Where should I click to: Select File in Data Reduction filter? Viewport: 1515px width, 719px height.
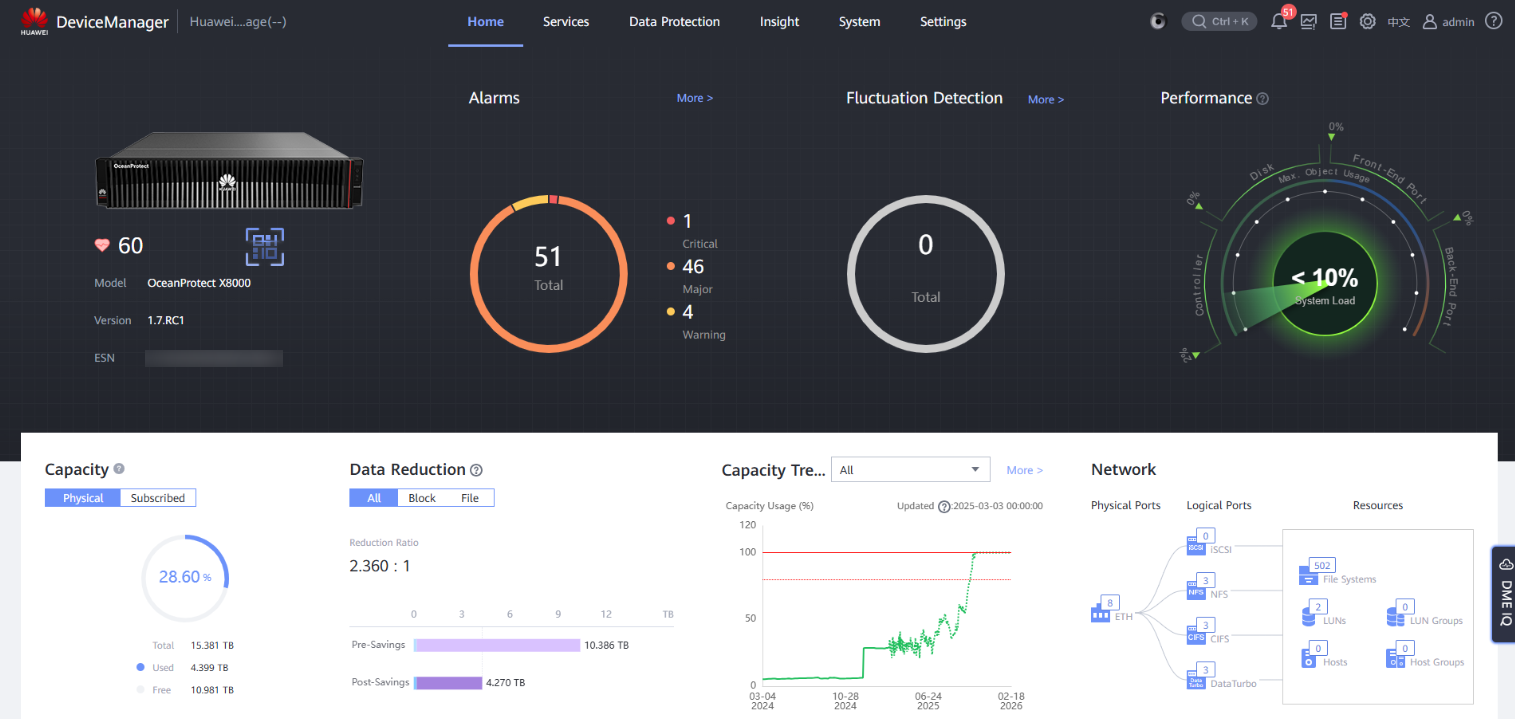pyautogui.click(x=470, y=498)
